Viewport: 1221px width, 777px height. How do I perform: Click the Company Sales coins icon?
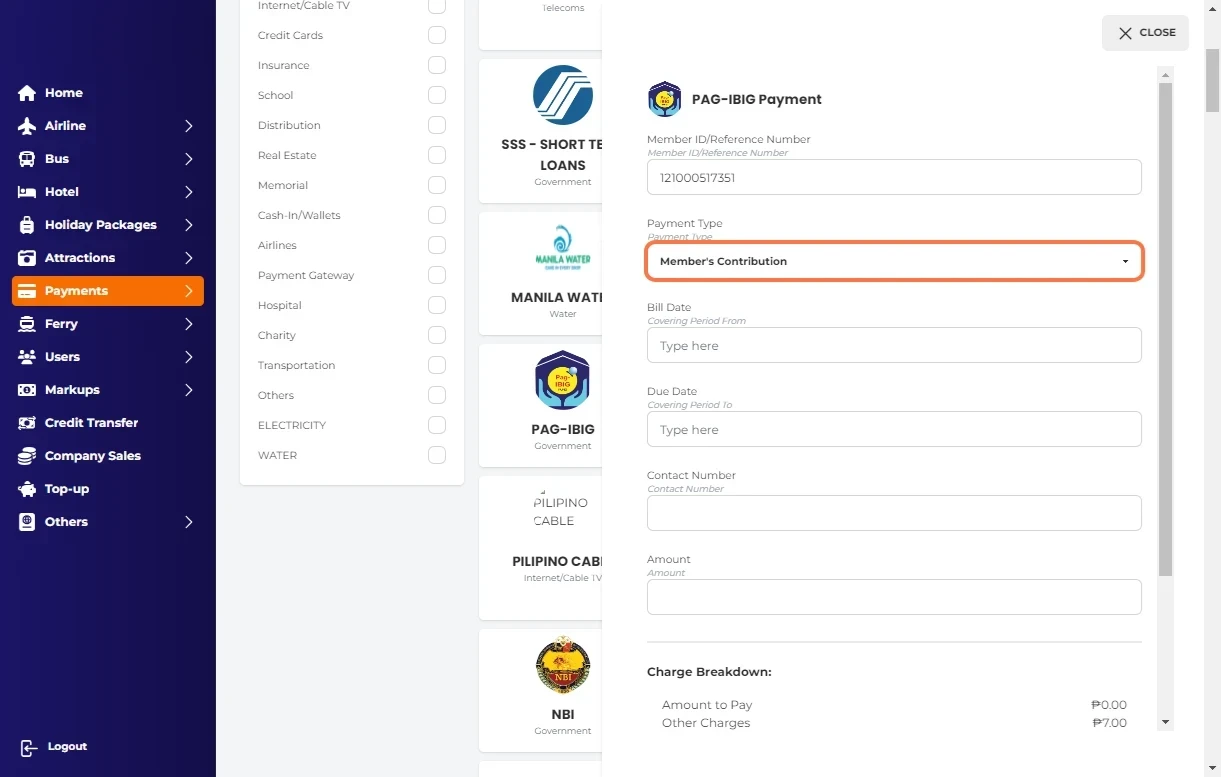pos(27,456)
